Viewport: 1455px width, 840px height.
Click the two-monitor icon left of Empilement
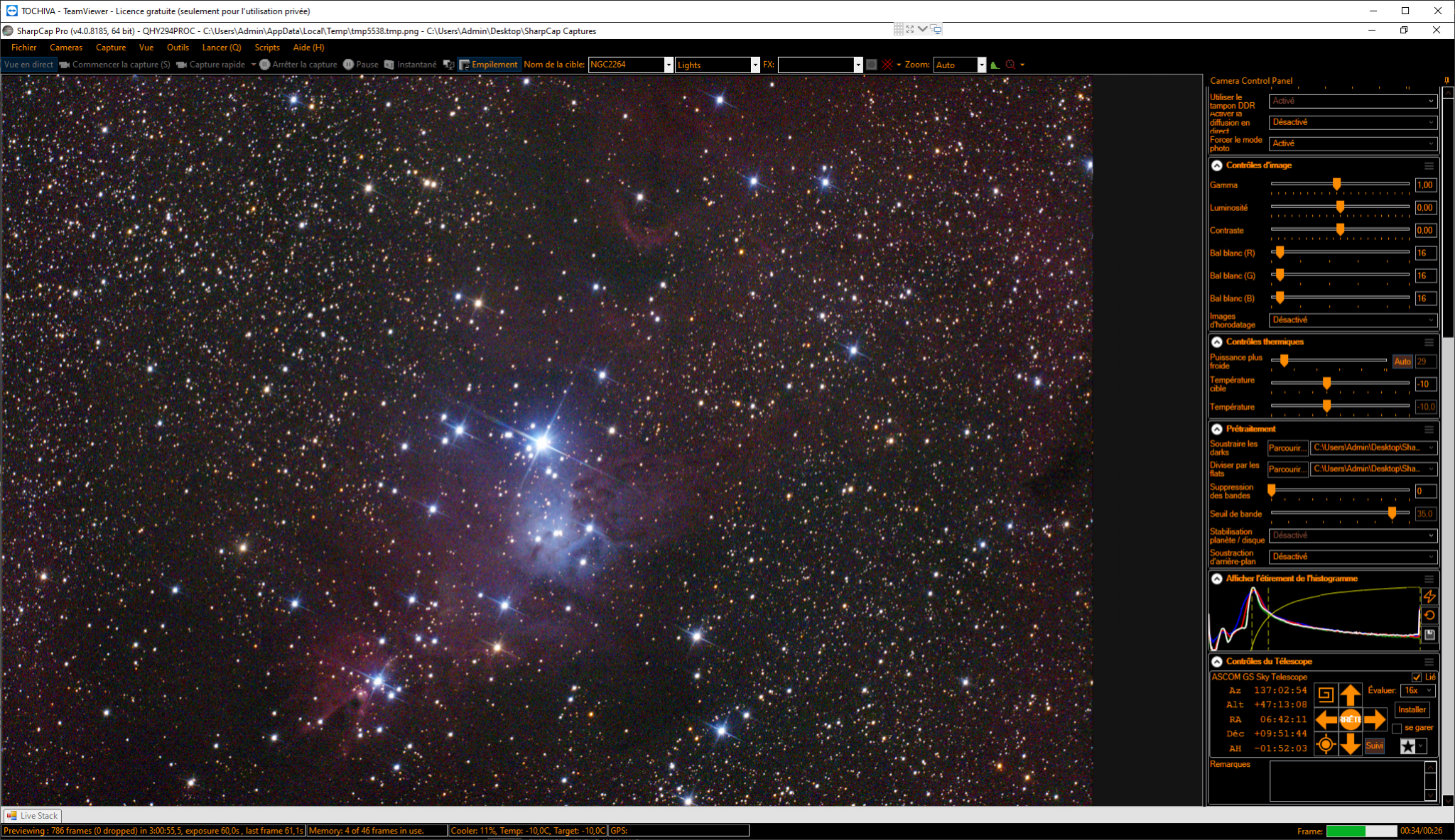pos(448,65)
